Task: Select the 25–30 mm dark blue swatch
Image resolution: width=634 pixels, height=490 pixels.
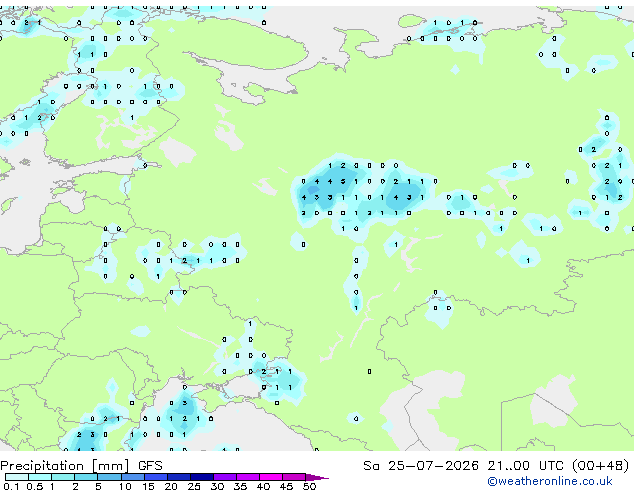Action: [x=202, y=477]
